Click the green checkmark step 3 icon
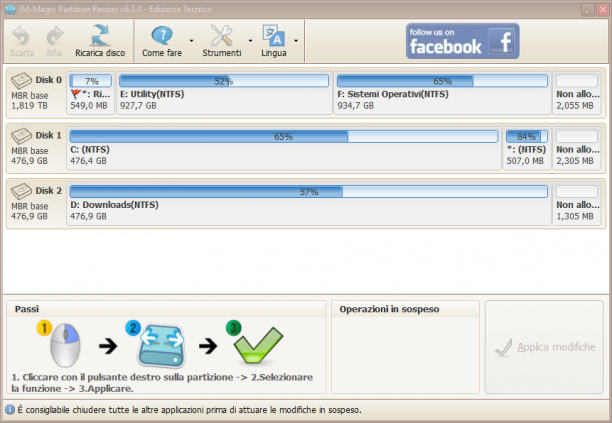This screenshot has width=612, height=423. click(x=258, y=345)
